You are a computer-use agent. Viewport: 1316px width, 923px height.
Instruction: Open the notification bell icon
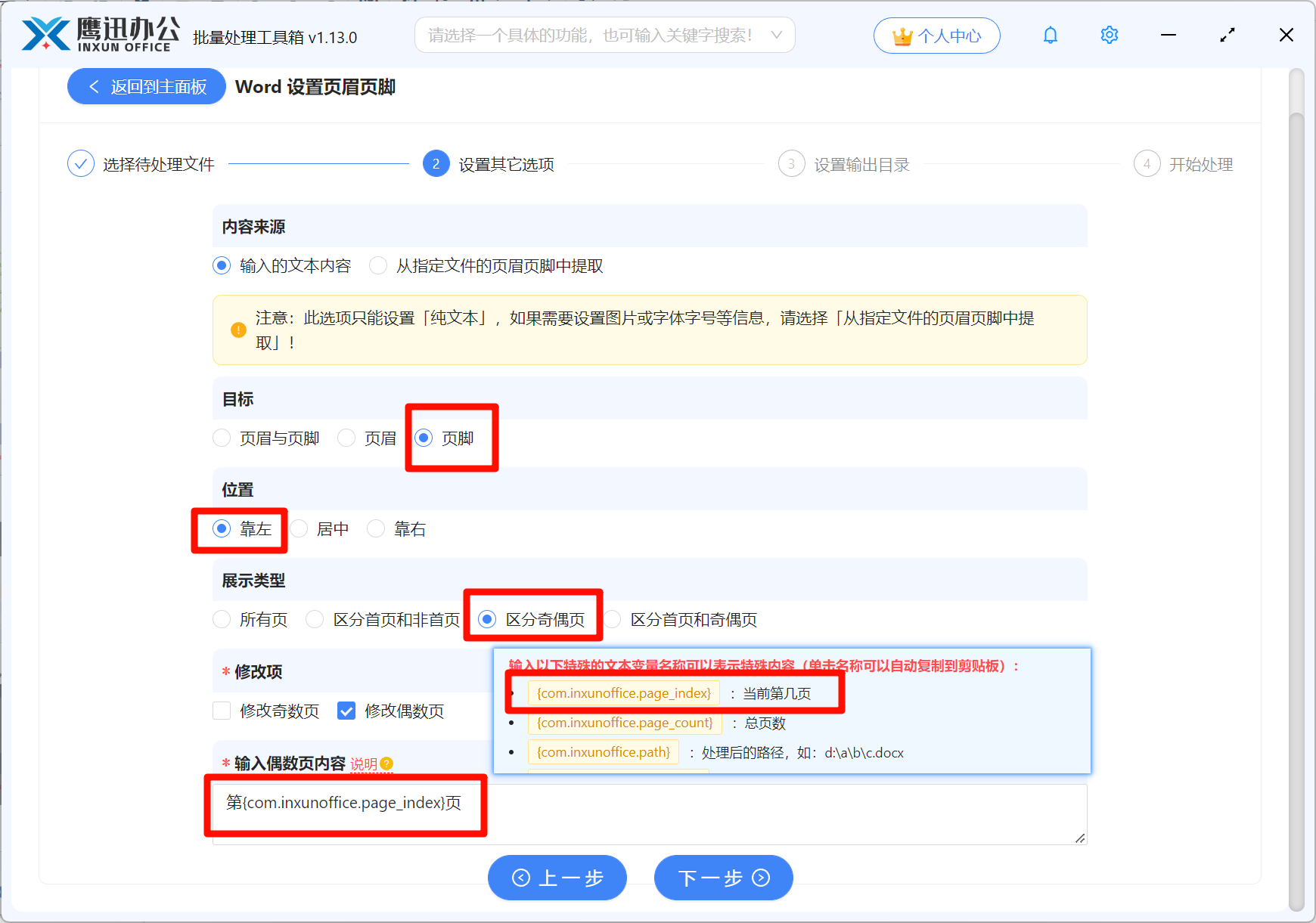click(1050, 35)
